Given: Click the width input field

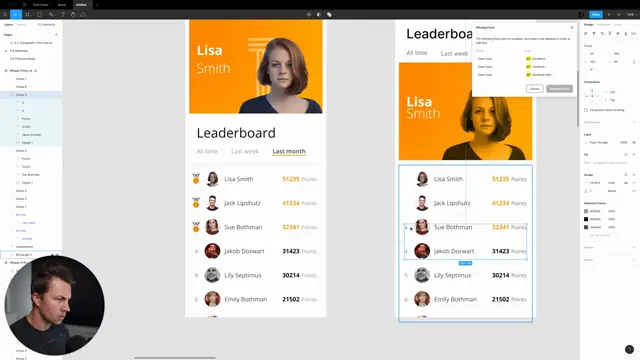Looking at the screenshot, I should [x=594, y=62].
